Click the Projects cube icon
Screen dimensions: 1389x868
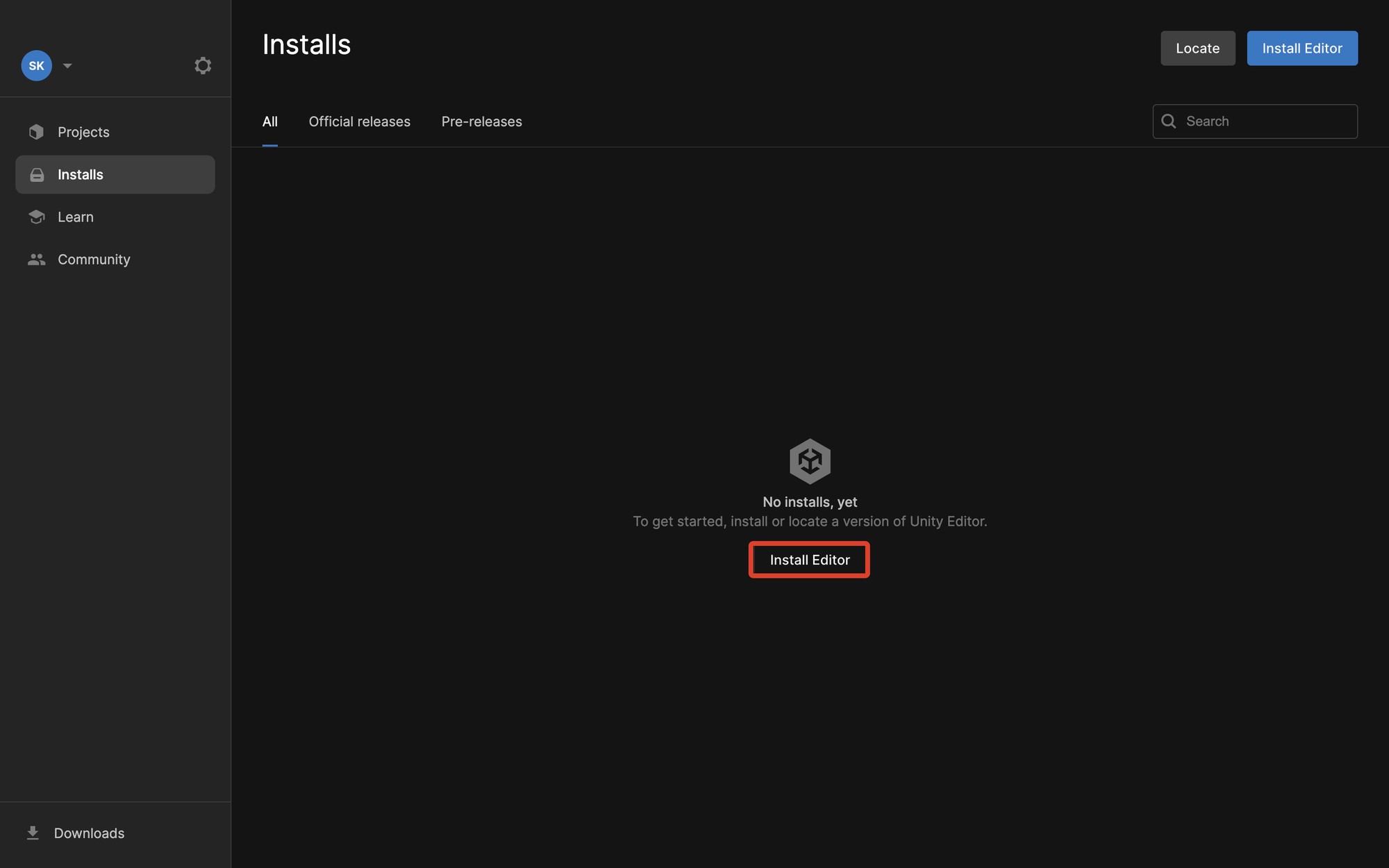(x=37, y=132)
